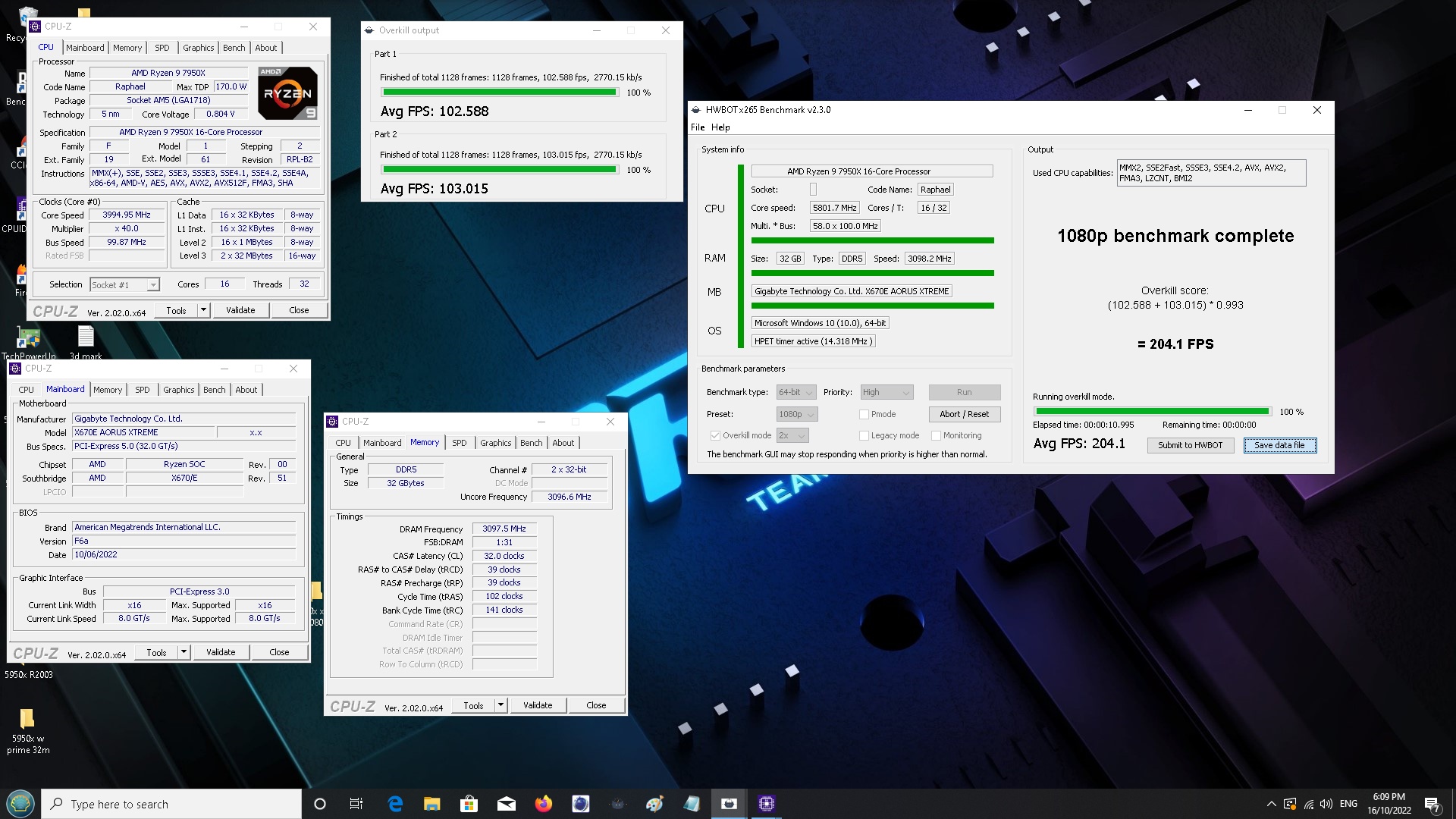The width and height of the screenshot is (1456, 819).
Task: Click the CPU-Z title bar icon of the Memory window
Action: [x=332, y=422]
